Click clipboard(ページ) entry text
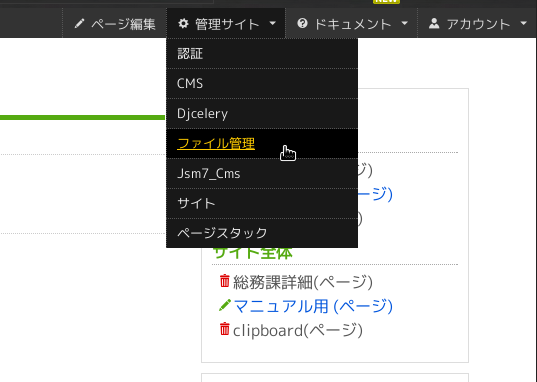The height and width of the screenshot is (382, 537). (298, 330)
